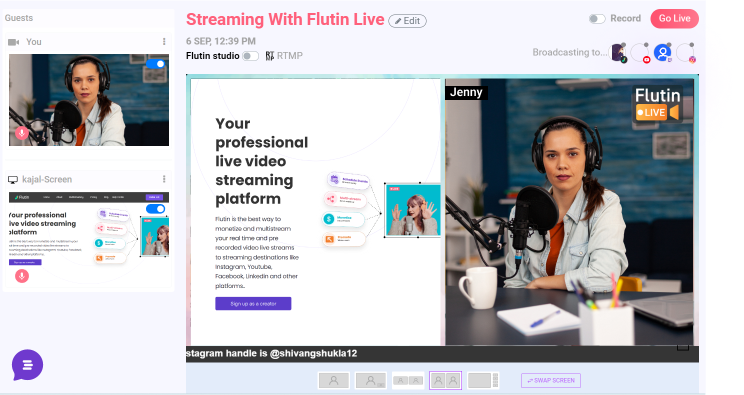Click the Go Live button

(x=674, y=19)
